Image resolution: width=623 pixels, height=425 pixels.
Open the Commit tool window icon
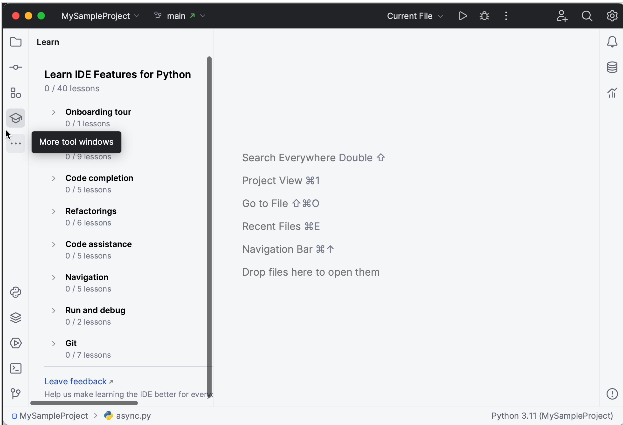tap(15, 68)
